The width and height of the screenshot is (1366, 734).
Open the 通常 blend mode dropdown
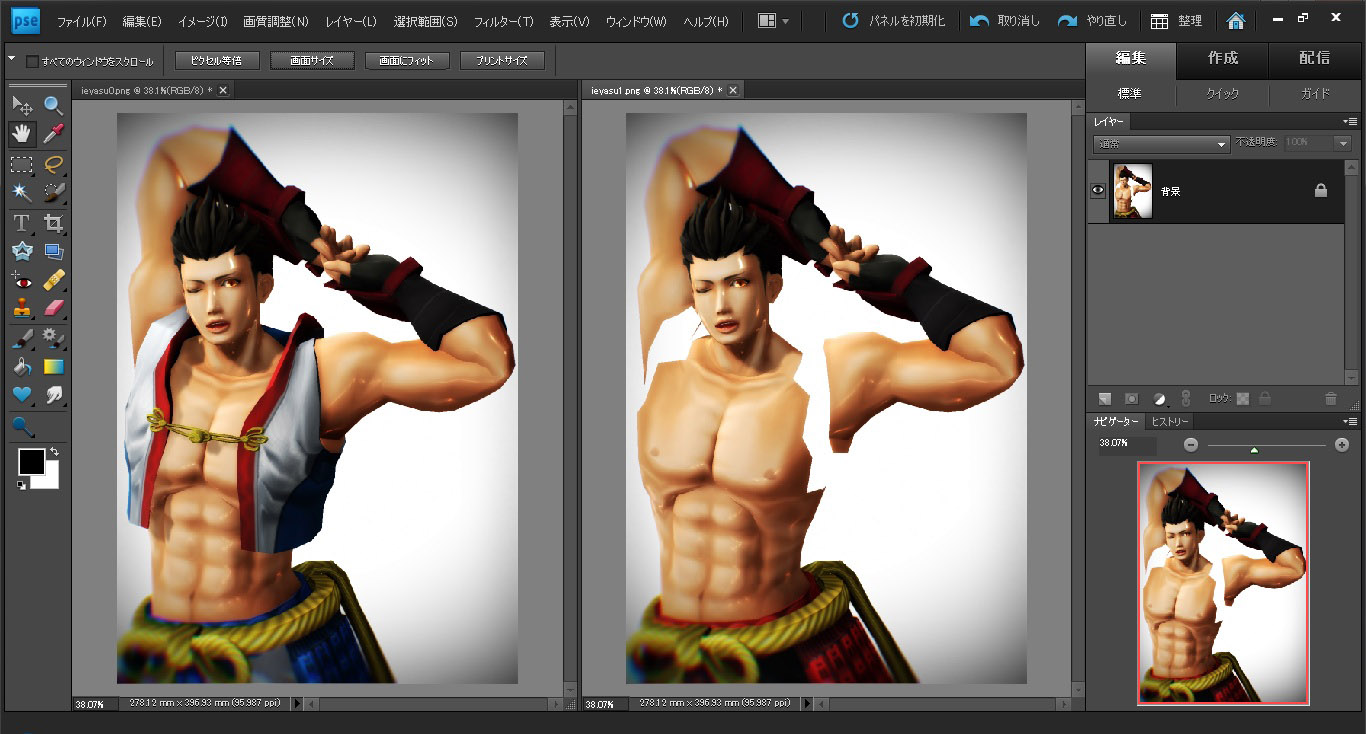[x=1161, y=144]
